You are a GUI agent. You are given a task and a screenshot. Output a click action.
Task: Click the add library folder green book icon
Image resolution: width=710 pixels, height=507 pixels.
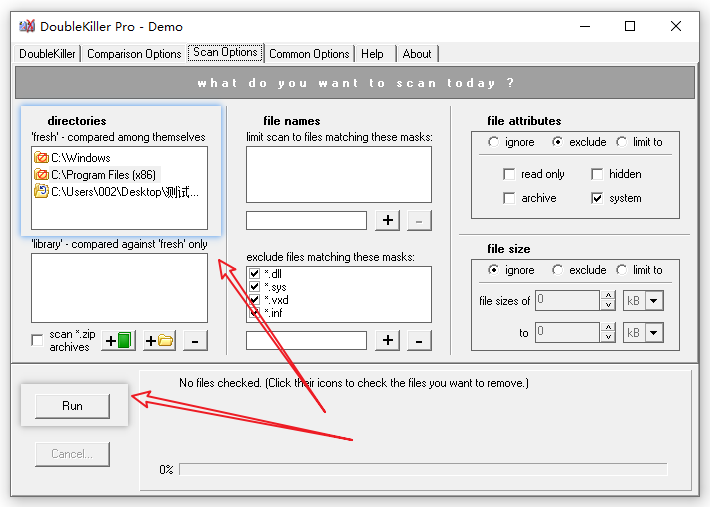click(119, 340)
